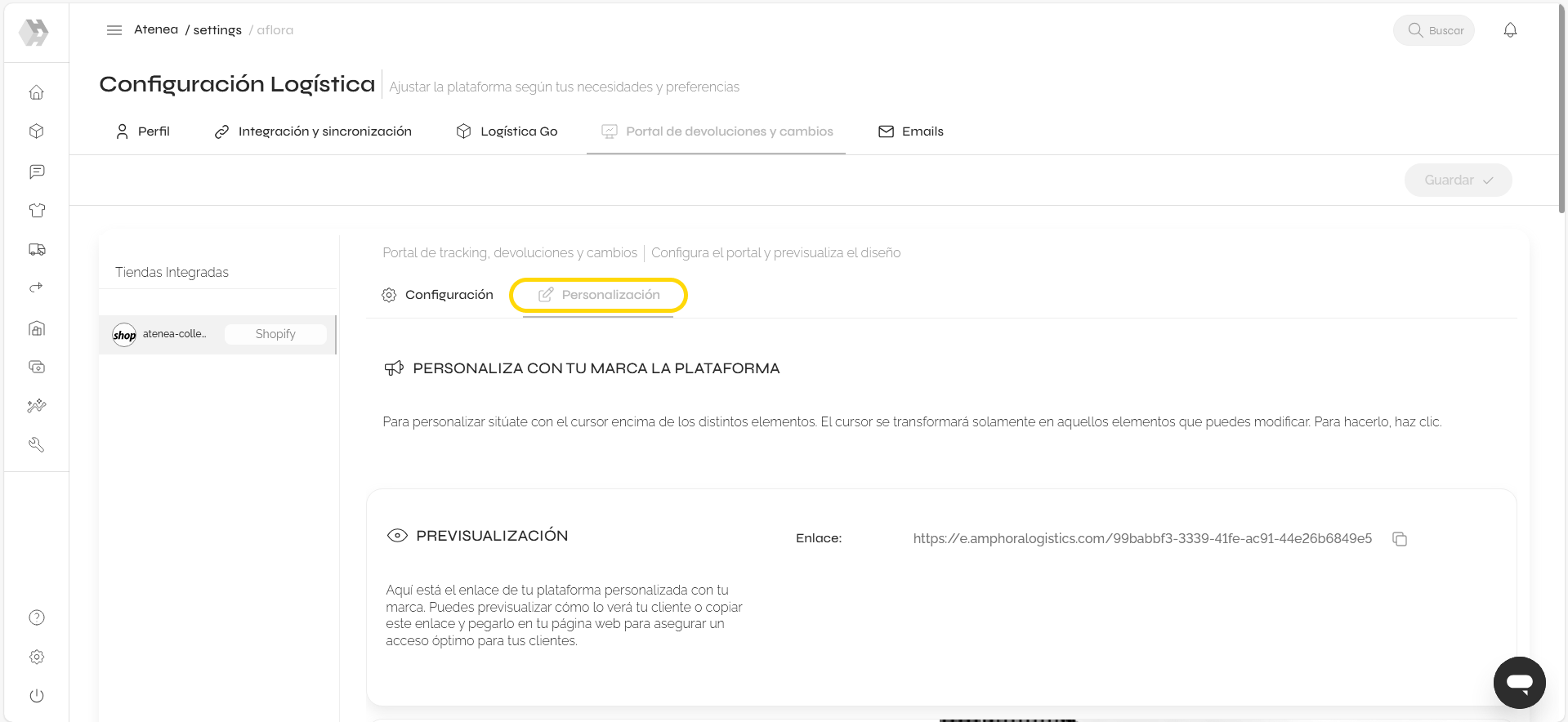Click the settings breadcrumb link

tap(217, 30)
